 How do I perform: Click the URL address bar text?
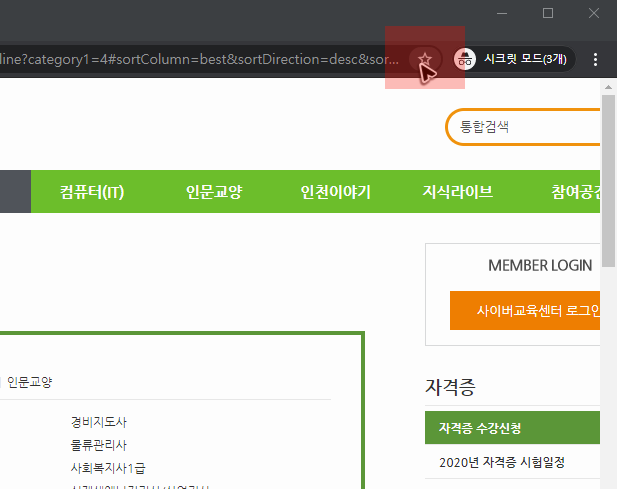pyautogui.click(x=200, y=59)
